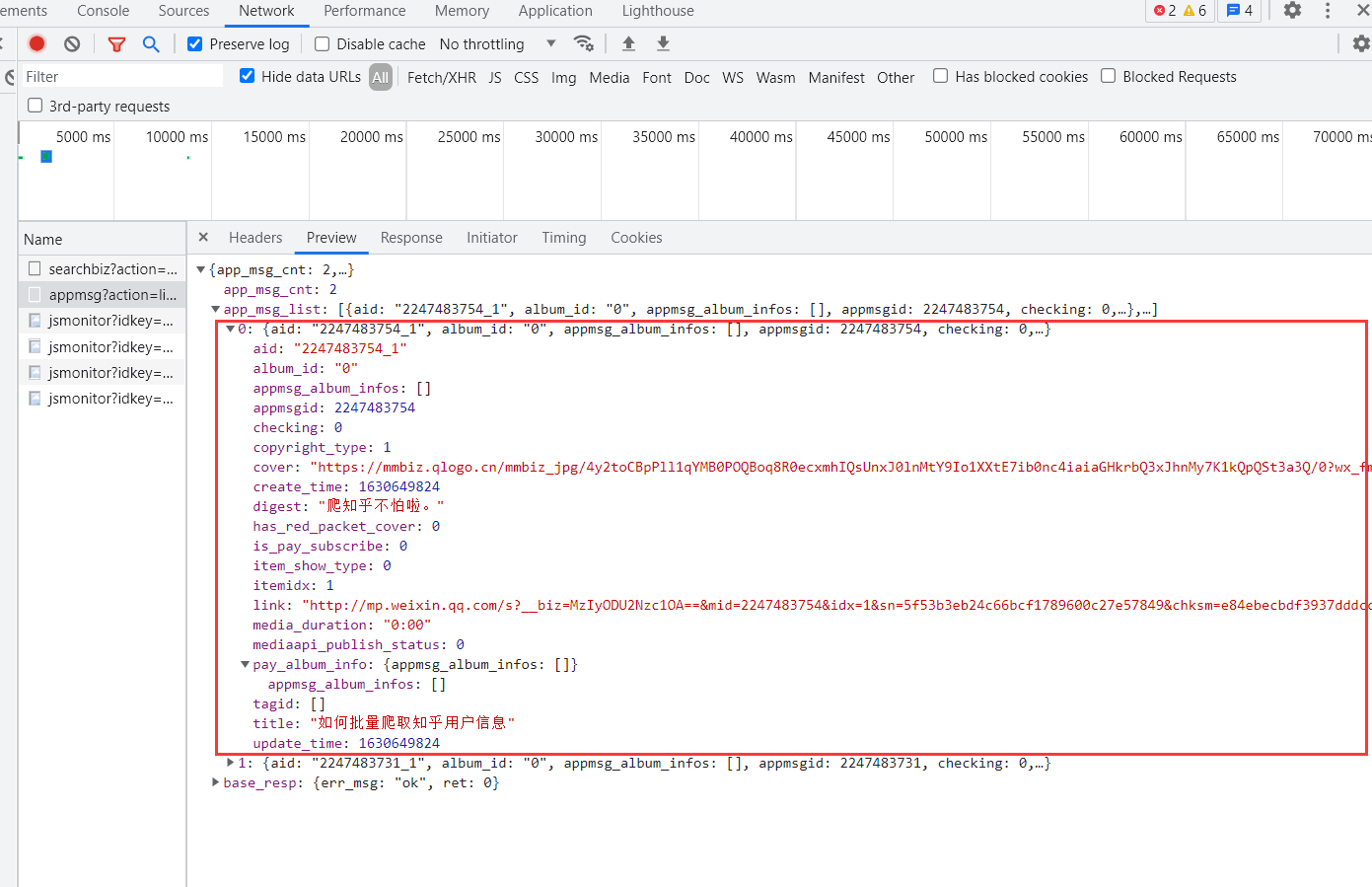The image size is (1372, 887).
Task: Expand the base_resp object
Action: click(216, 782)
